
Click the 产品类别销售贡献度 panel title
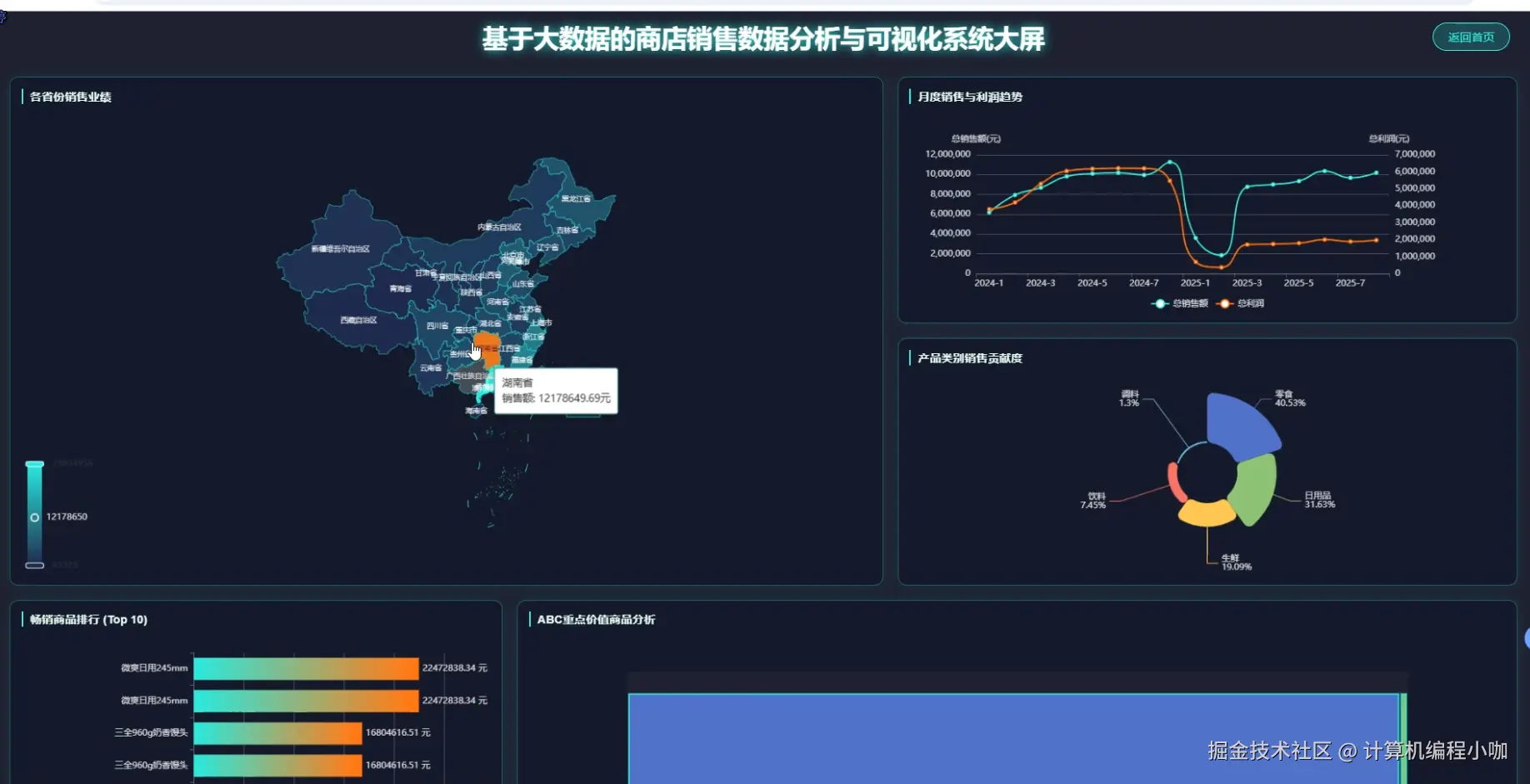969,358
